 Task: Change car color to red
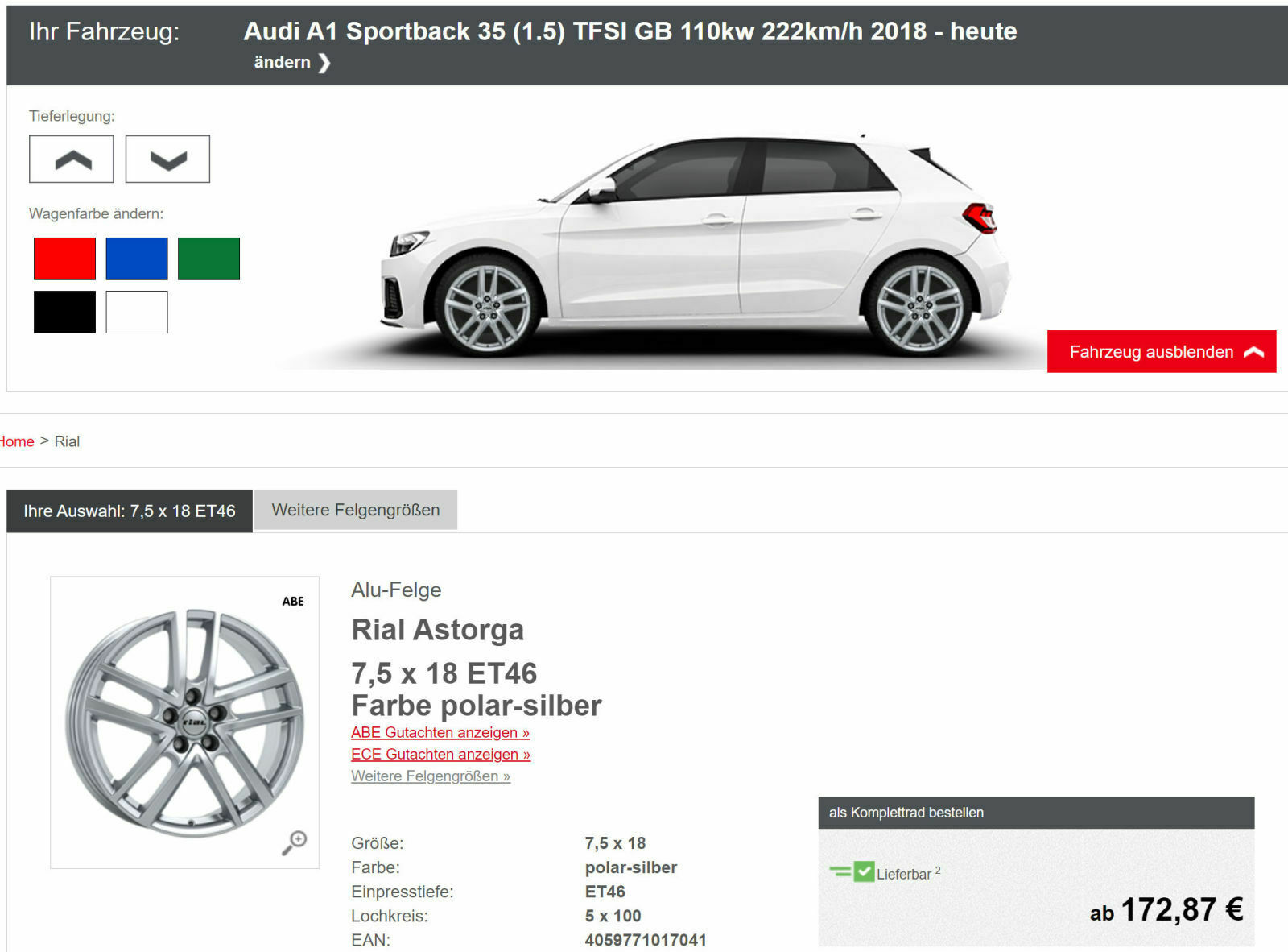point(63,258)
